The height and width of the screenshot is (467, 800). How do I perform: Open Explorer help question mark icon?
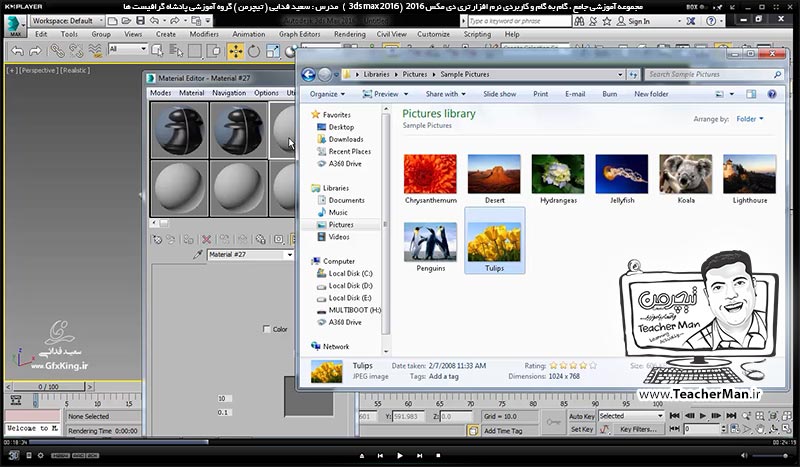[772, 94]
